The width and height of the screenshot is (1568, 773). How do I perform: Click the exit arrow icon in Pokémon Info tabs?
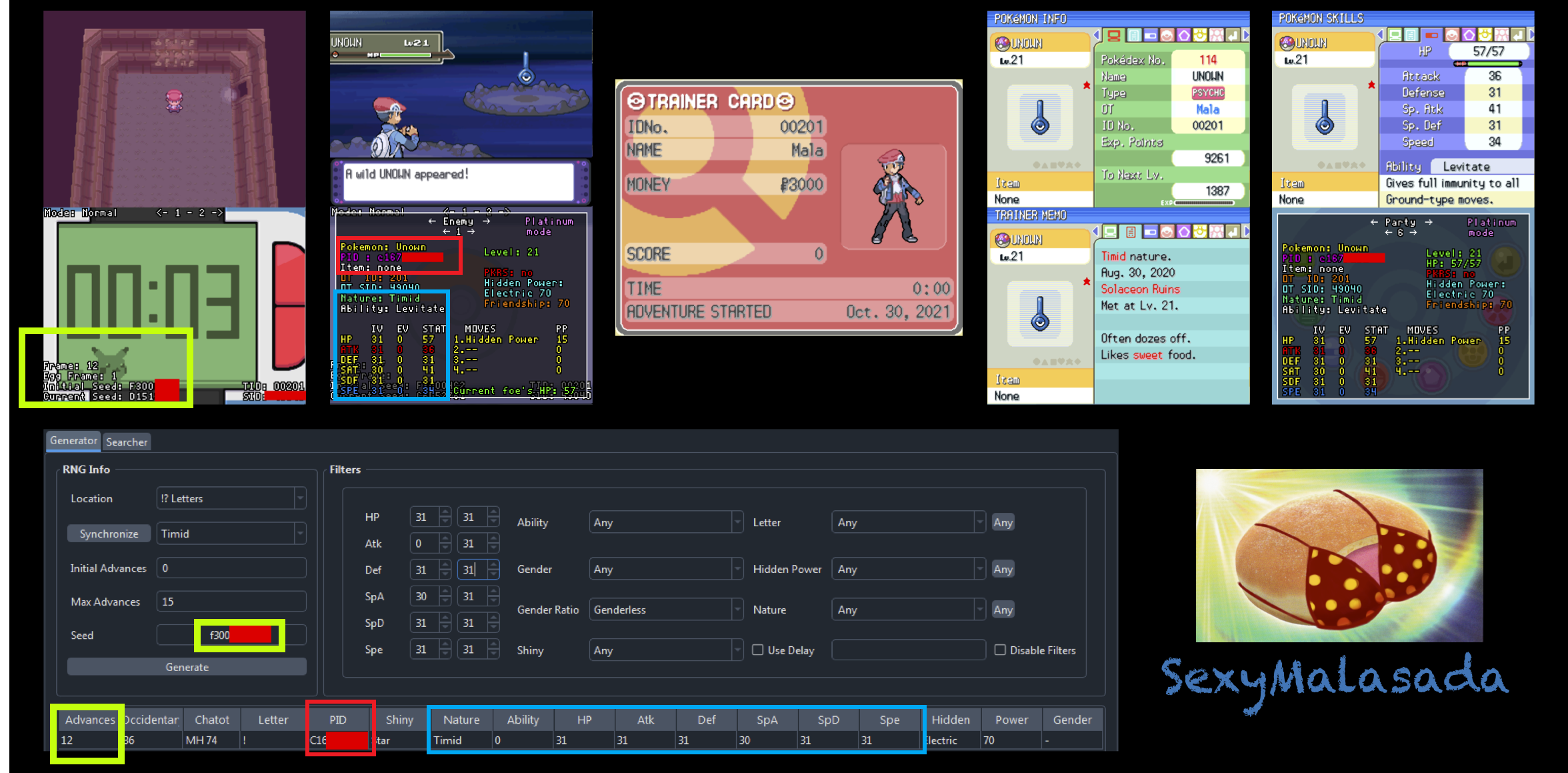(x=1233, y=35)
